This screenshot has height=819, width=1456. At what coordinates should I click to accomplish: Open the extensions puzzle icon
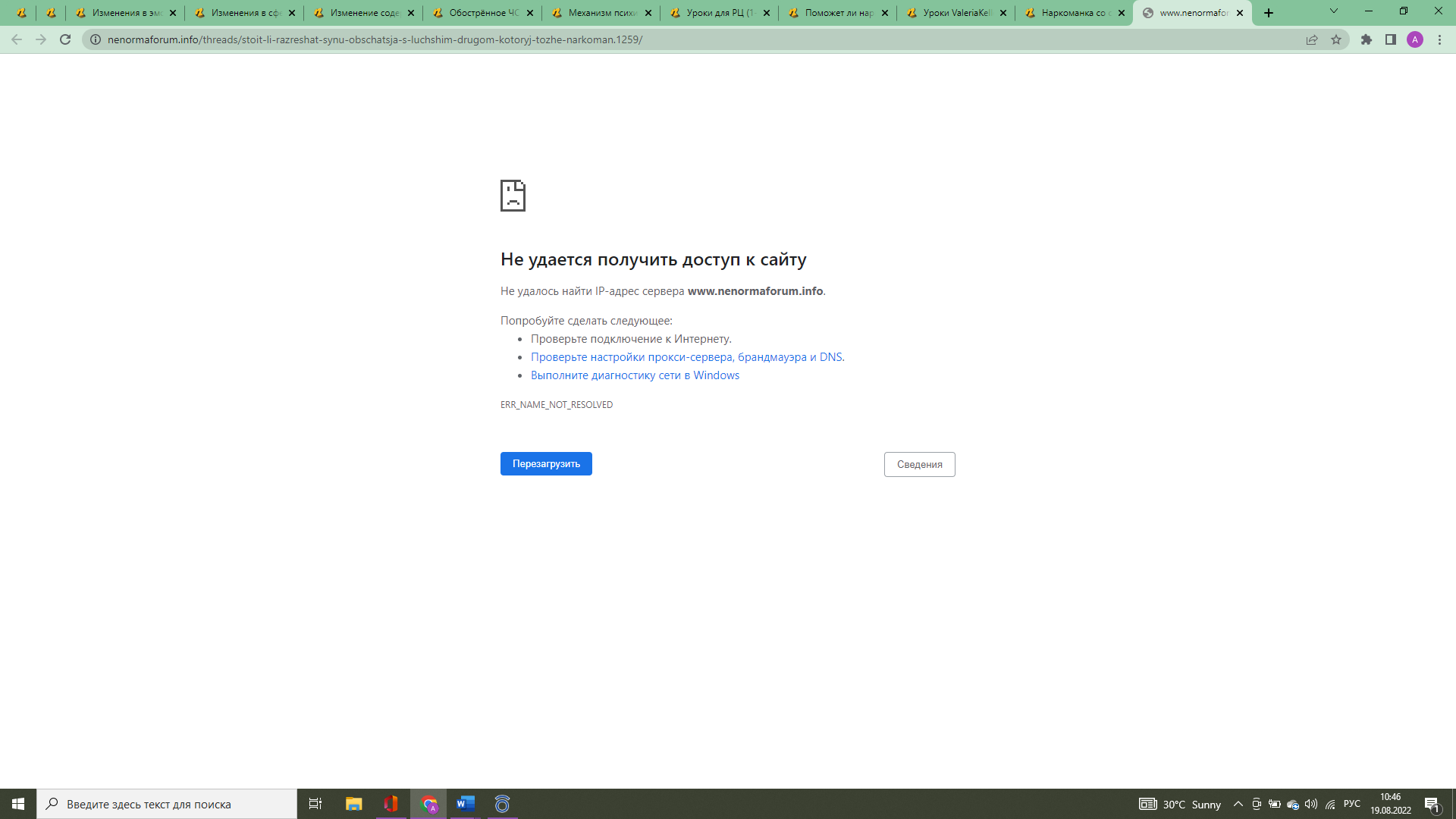pos(1367,39)
